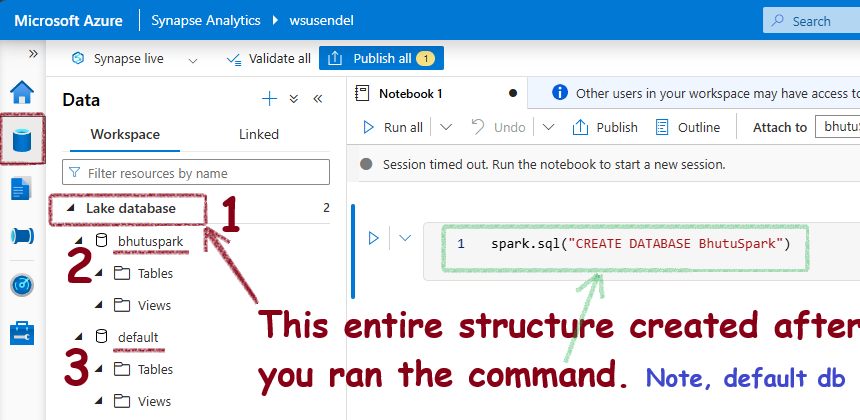The height and width of the screenshot is (420, 860).
Task: Click the bhutuspark database cylinder icon
Action: 101,240
